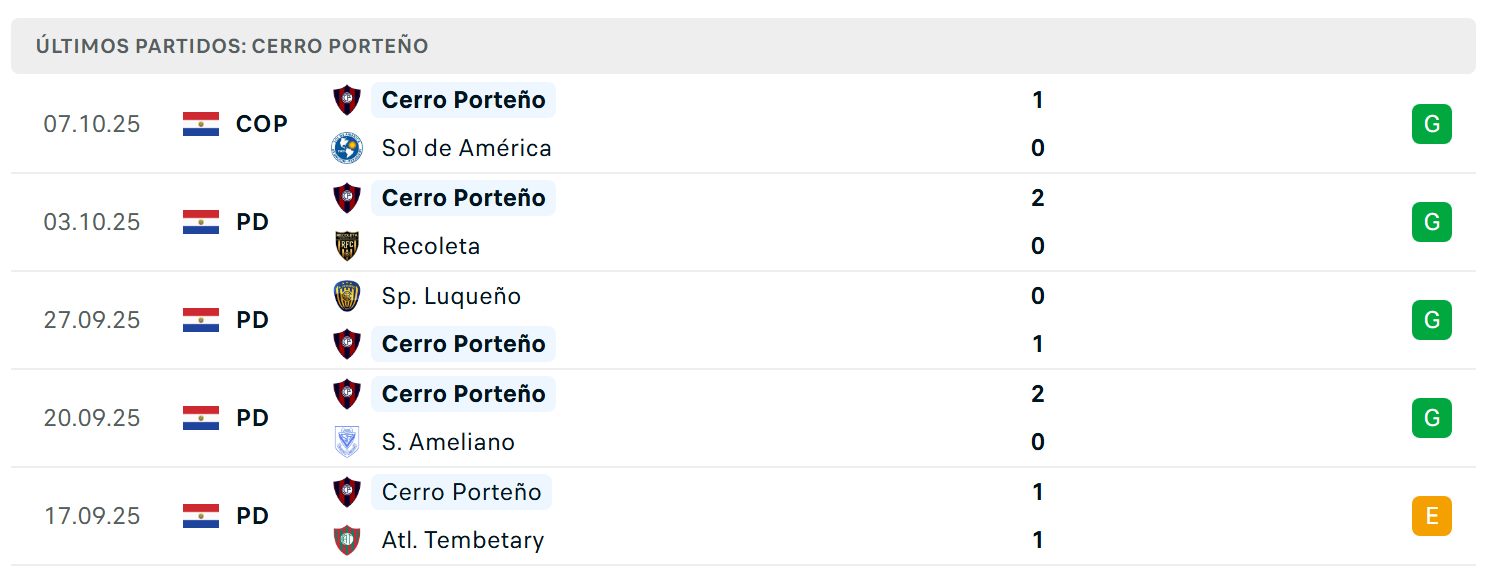The width and height of the screenshot is (1492, 579).
Task: Click Atl. Tembetary club crest
Action: pos(346,540)
